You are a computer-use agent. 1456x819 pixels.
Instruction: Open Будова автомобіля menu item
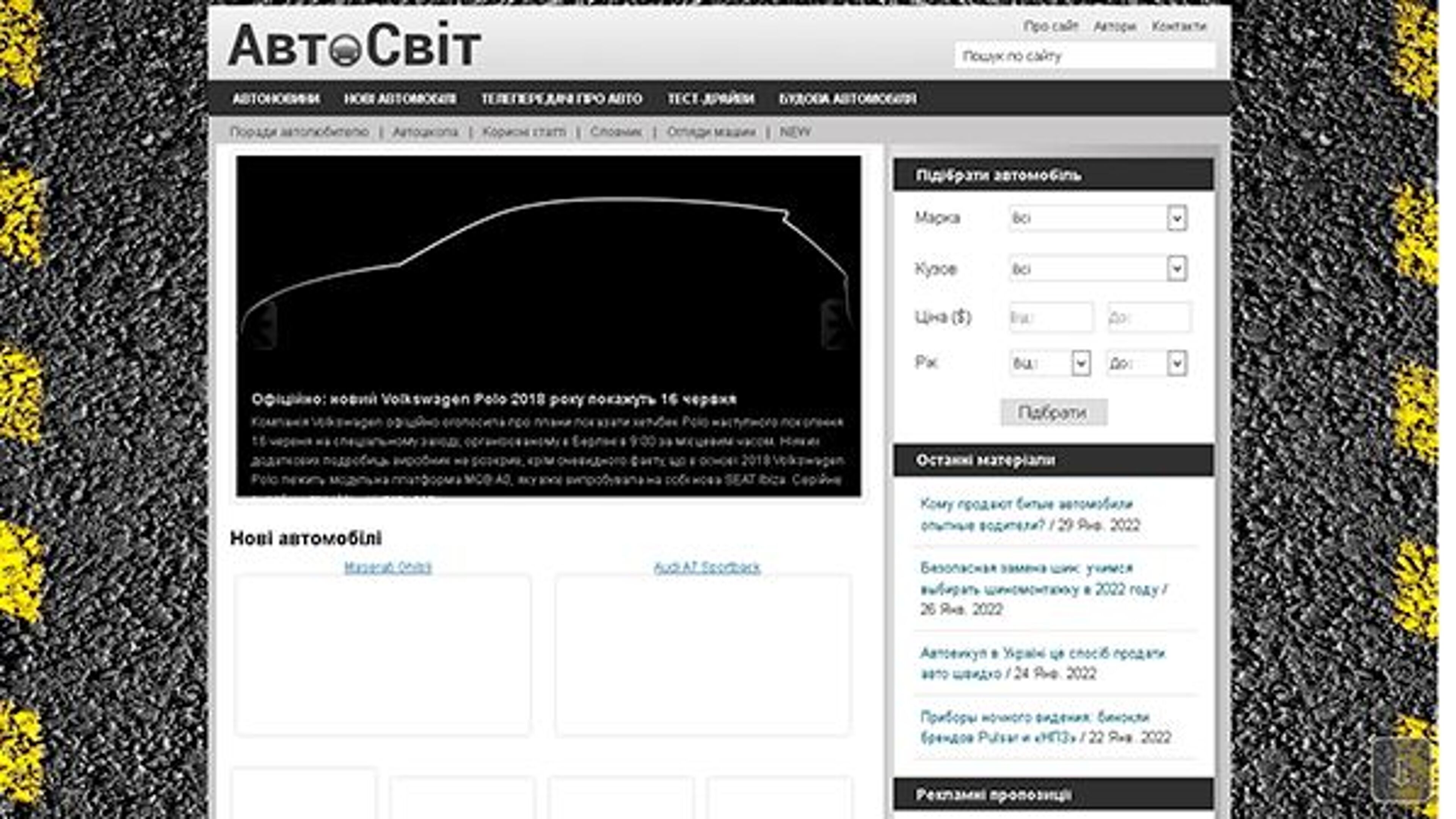coord(847,99)
